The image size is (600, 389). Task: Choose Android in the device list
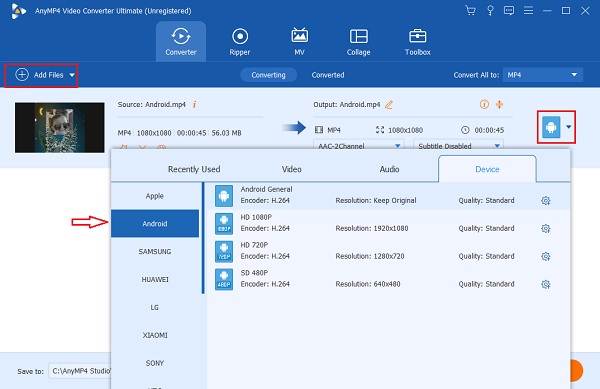tap(155, 224)
